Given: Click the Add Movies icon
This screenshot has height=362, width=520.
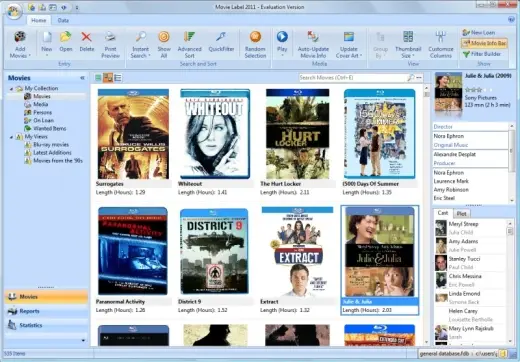Looking at the screenshot, I should click(x=20, y=37).
